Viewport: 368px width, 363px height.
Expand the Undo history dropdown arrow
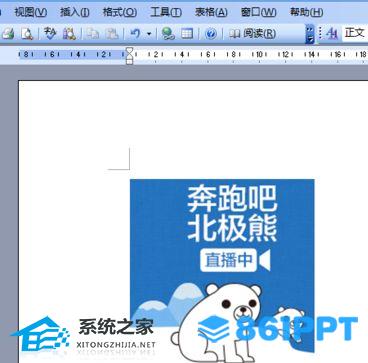pyautogui.click(x=149, y=34)
